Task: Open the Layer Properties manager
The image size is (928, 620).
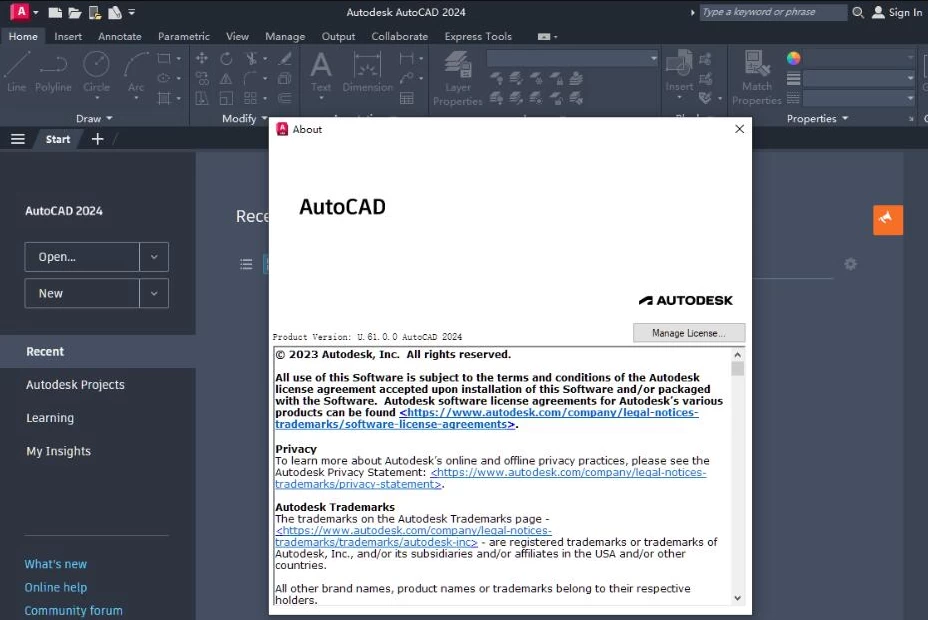Action: click(458, 80)
